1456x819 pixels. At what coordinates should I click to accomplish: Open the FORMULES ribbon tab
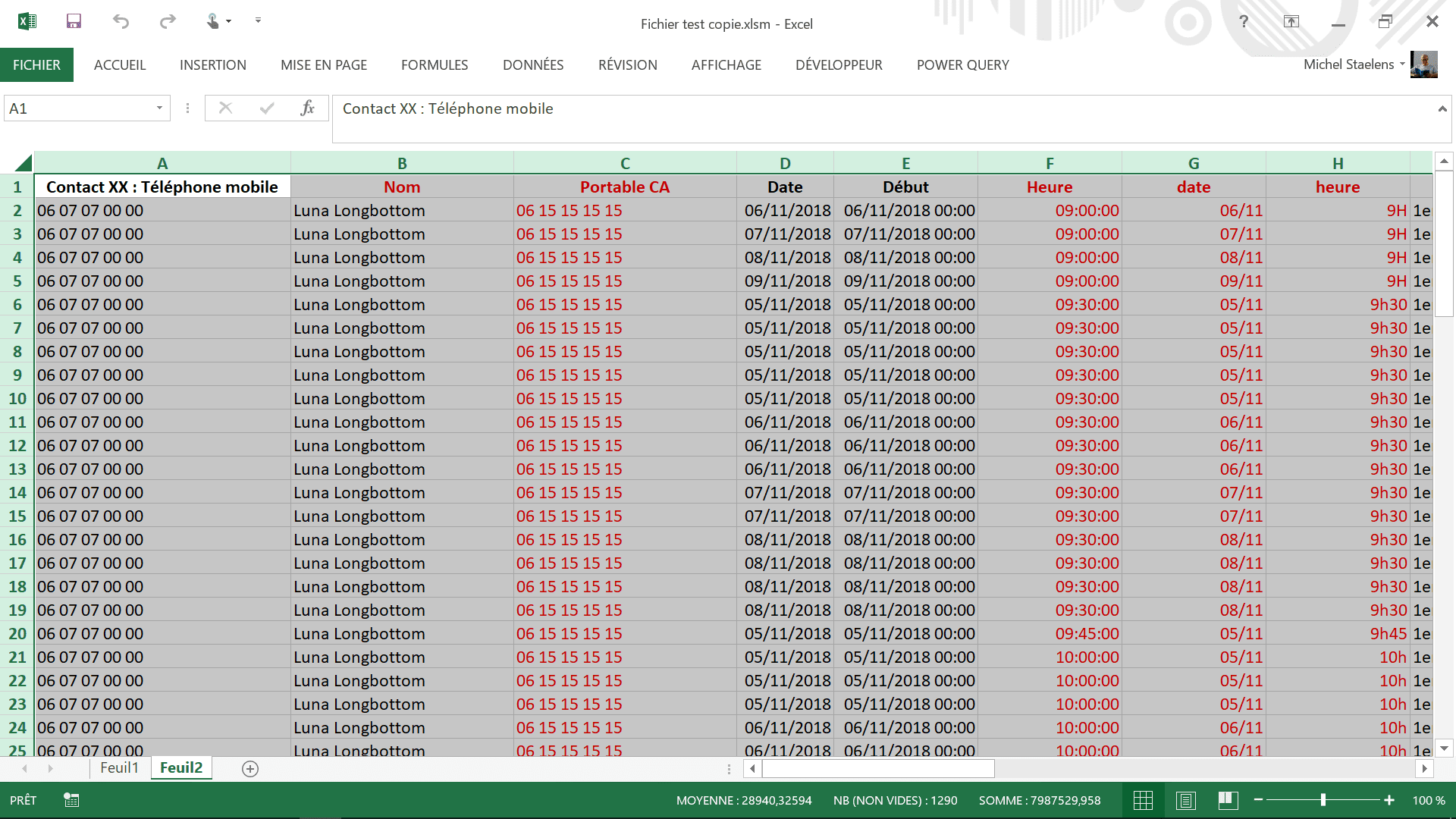coord(435,65)
